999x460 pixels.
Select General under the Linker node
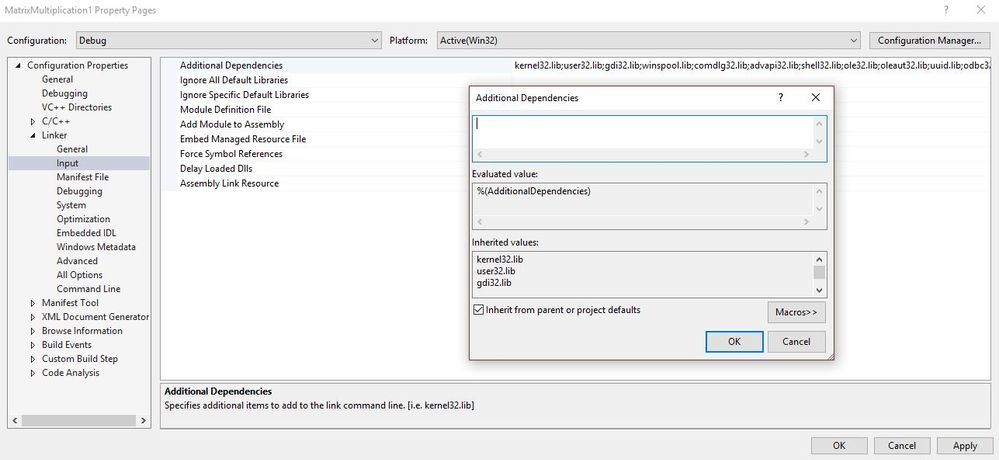(72, 149)
